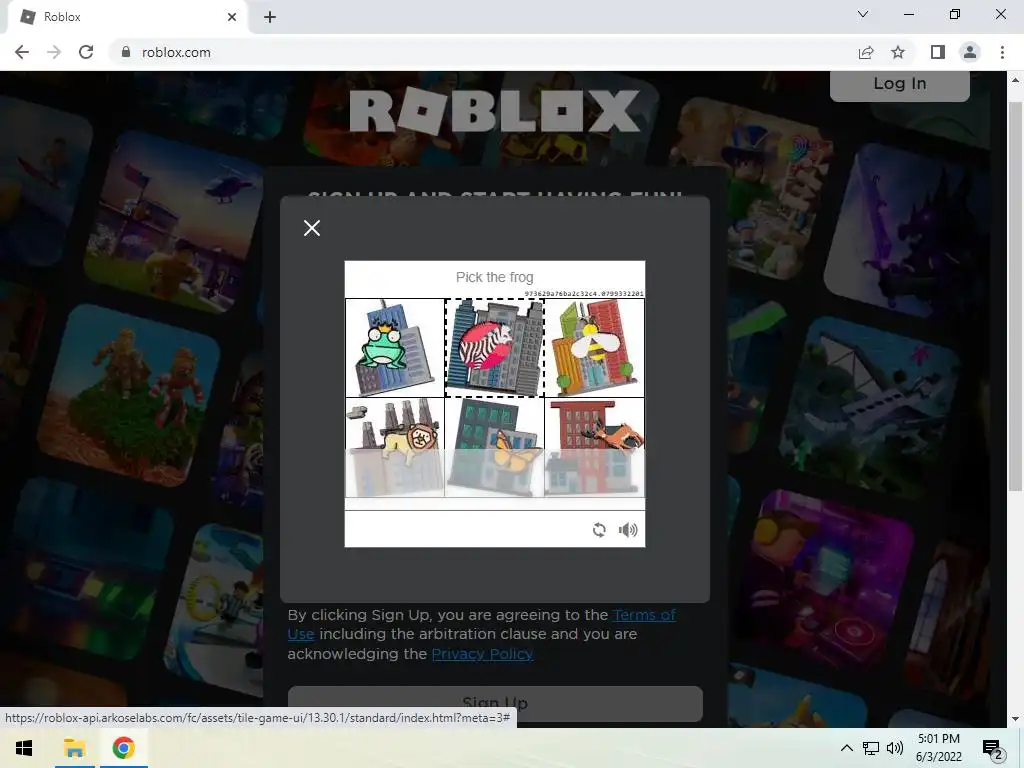Close the Roblox tab
Image resolution: width=1024 pixels, height=768 pixels.
pyautogui.click(x=232, y=17)
